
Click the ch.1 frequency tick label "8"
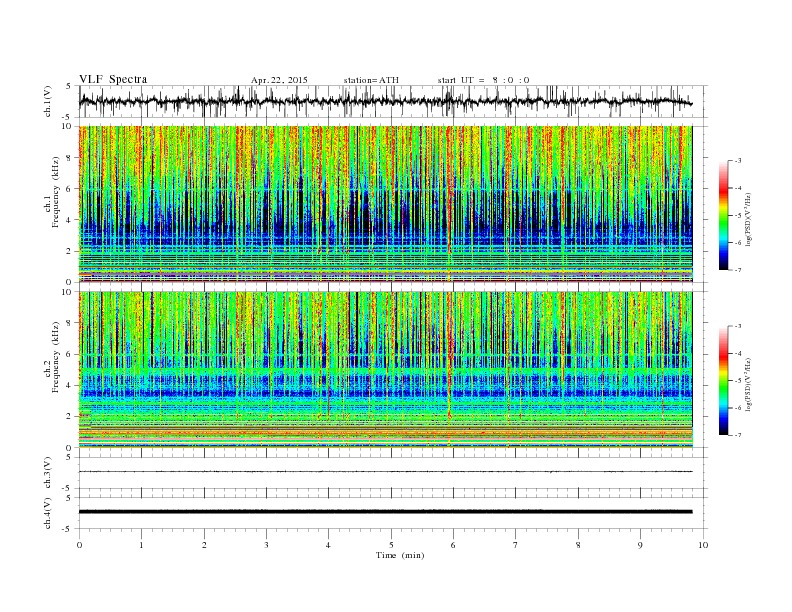click(x=70, y=158)
